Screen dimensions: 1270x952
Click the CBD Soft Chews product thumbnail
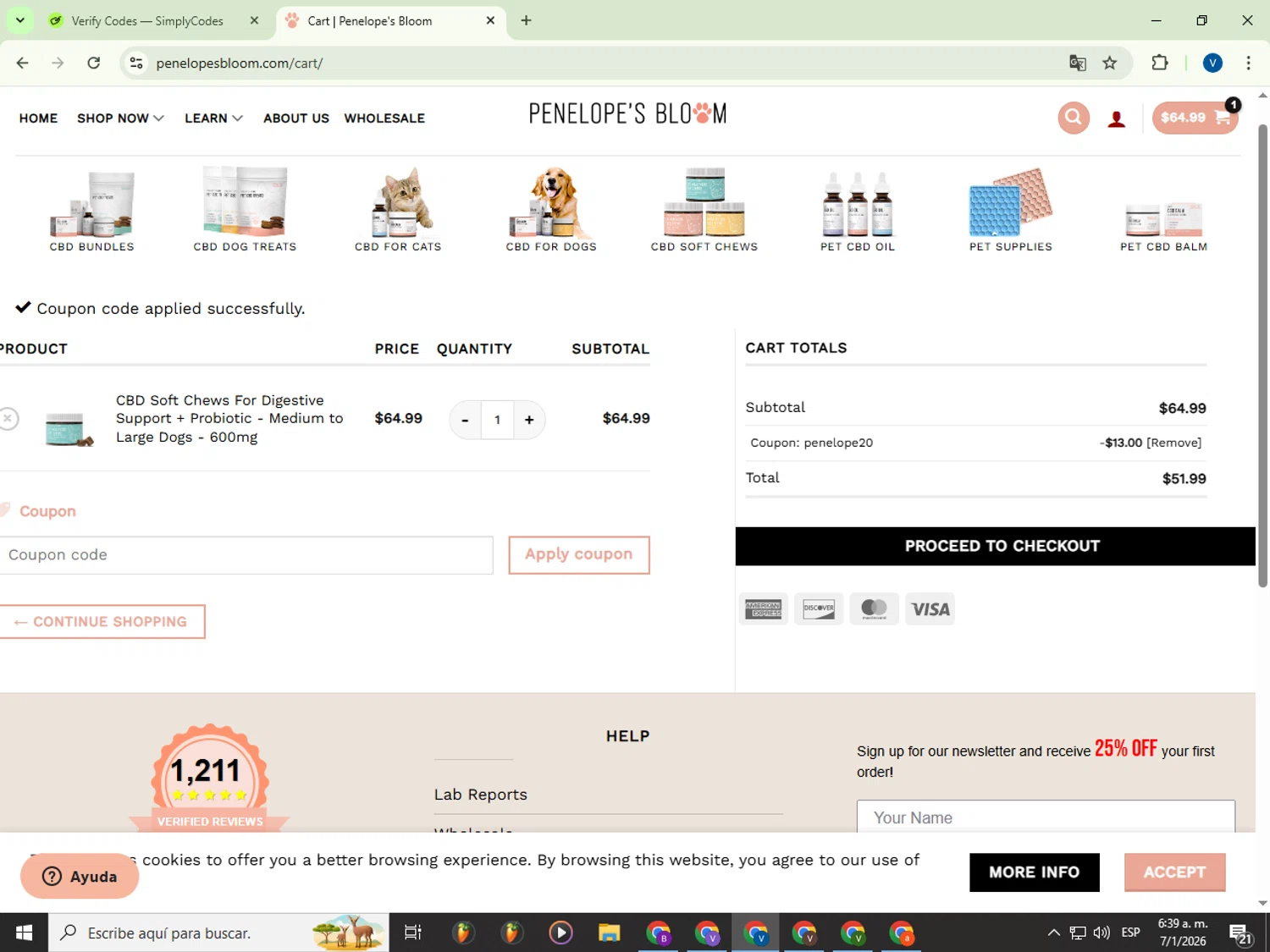click(x=69, y=429)
